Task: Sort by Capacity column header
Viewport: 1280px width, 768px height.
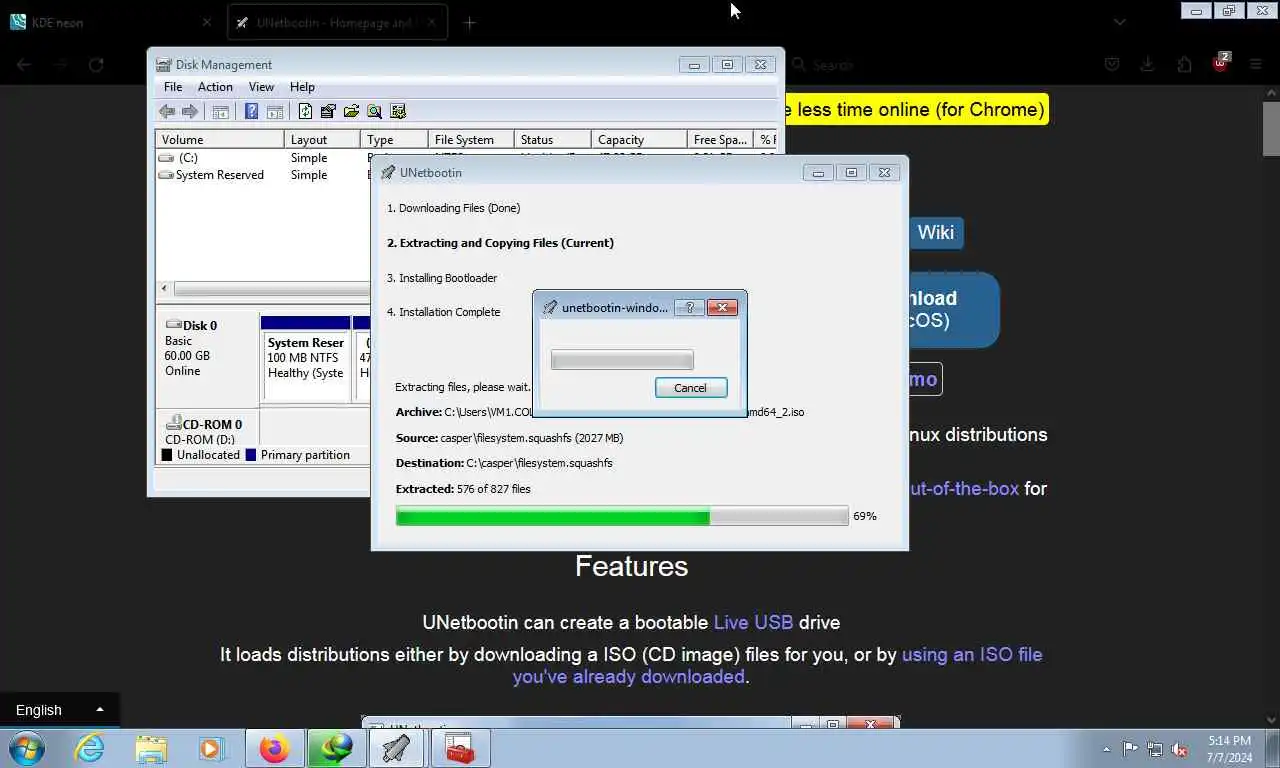Action: click(x=639, y=140)
